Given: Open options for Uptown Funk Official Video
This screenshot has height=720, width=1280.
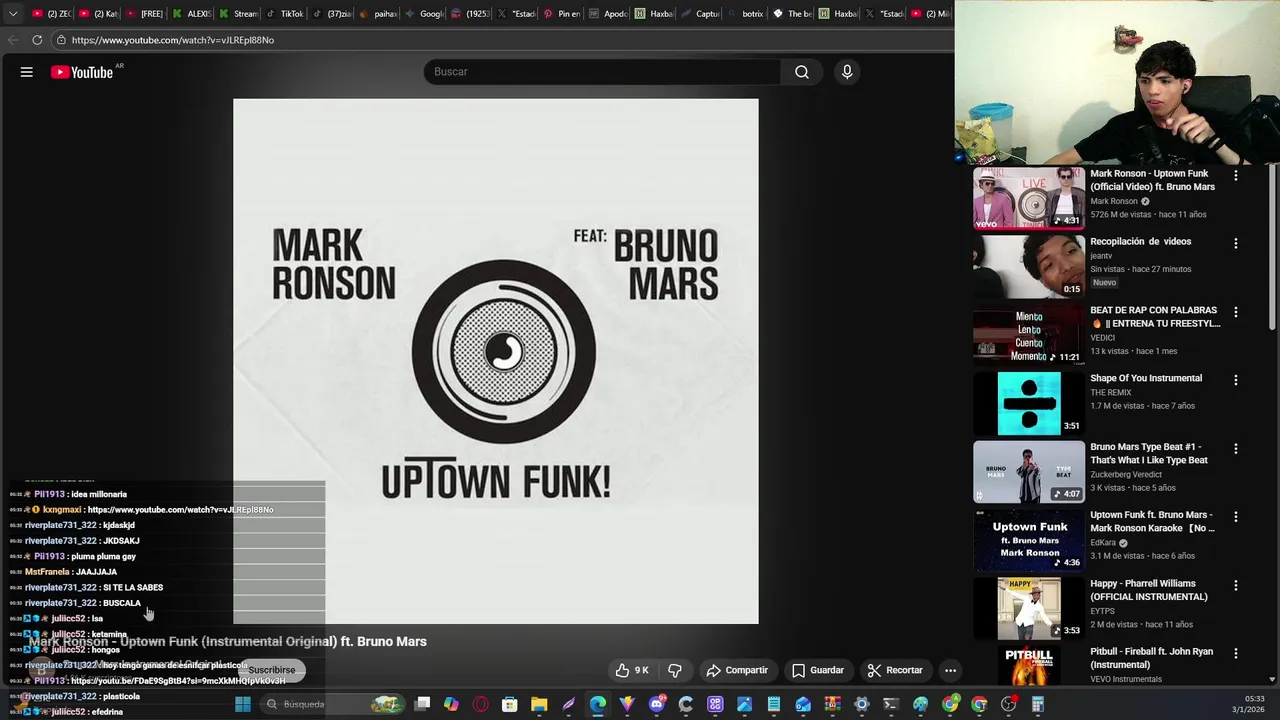Looking at the screenshot, I should 1236,175.
